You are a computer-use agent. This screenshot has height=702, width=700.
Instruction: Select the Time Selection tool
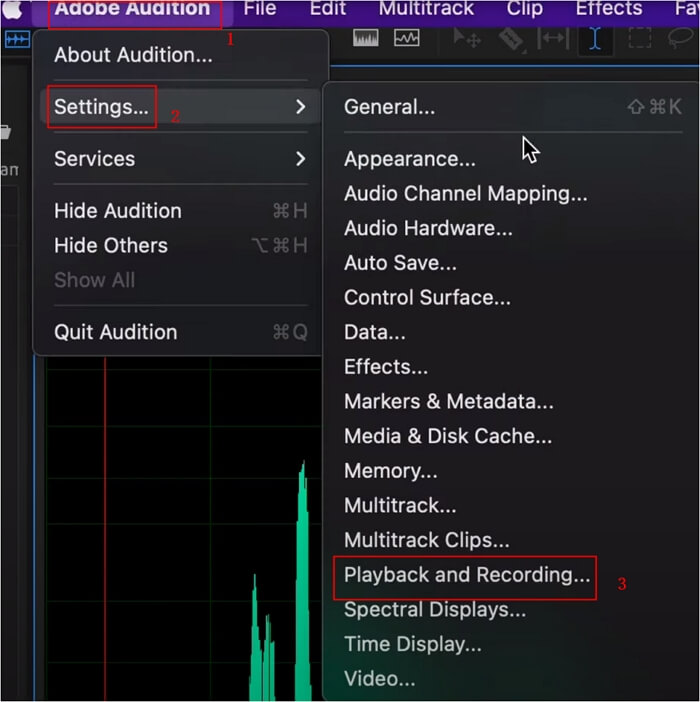pos(595,39)
